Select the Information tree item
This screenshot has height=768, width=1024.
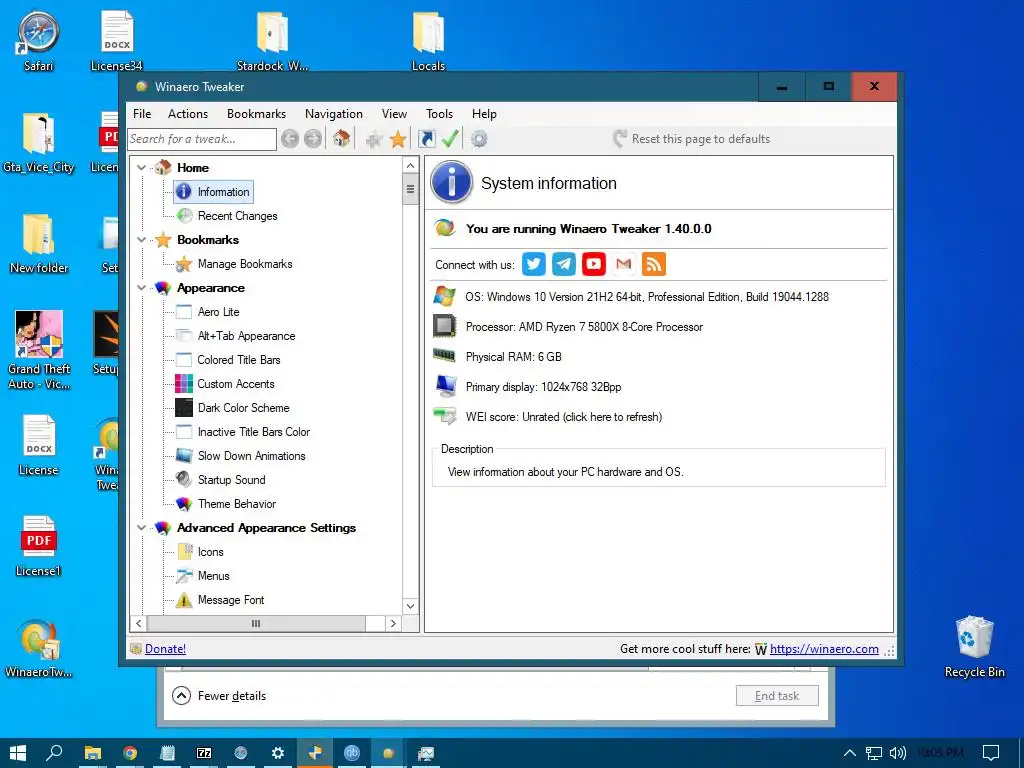coord(214,191)
